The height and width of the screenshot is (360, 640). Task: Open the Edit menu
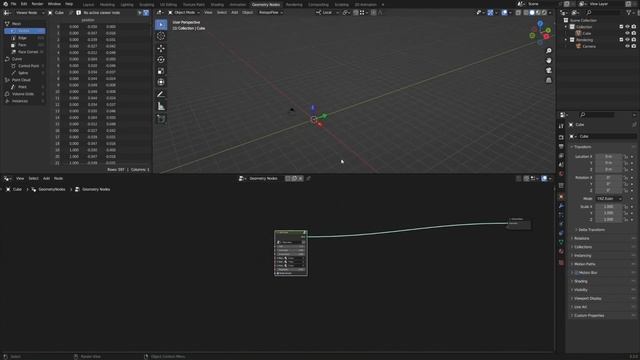pyautogui.click(x=24, y=4)
